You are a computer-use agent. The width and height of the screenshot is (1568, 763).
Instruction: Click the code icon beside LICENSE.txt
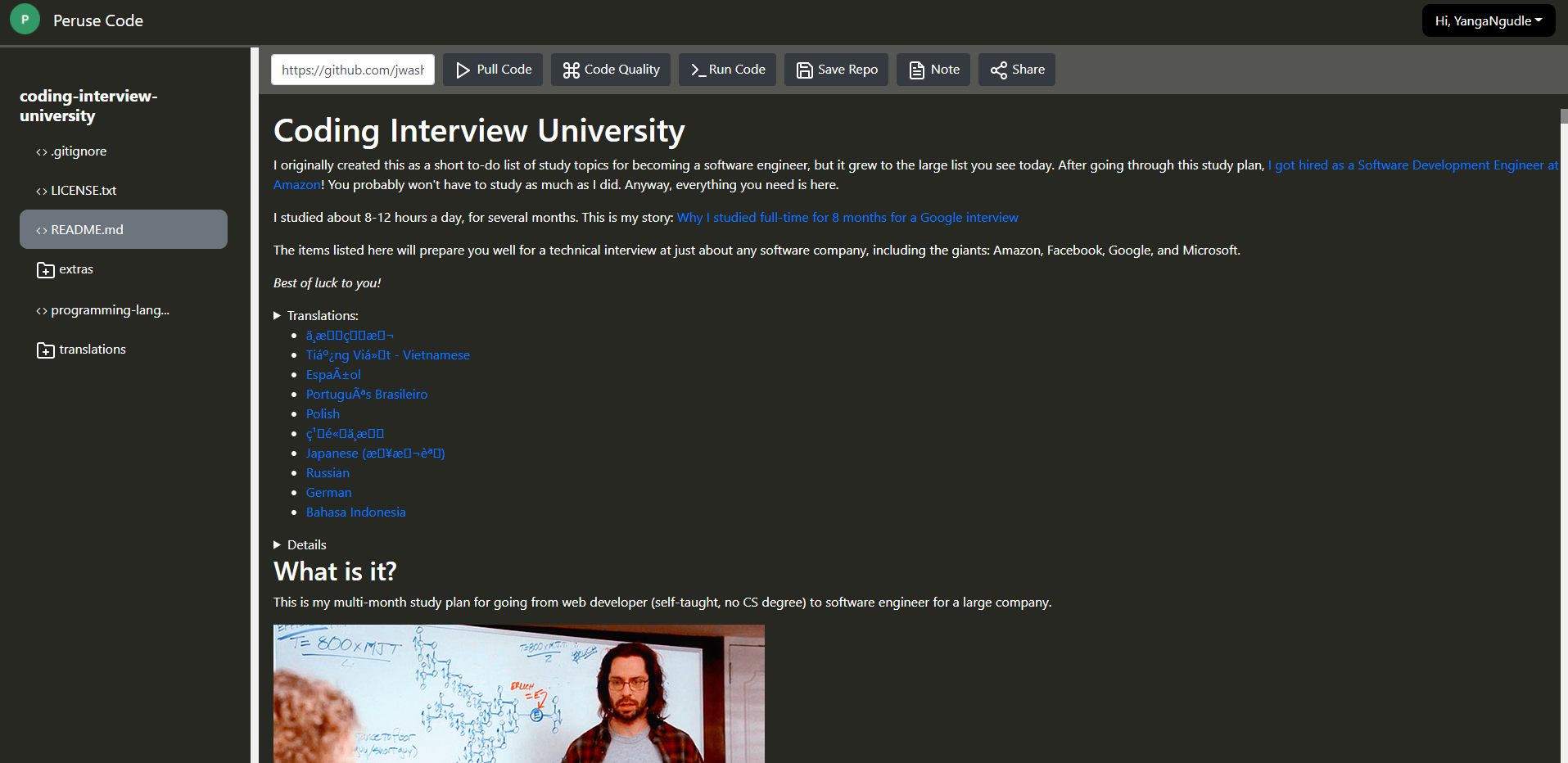[42, 192]
